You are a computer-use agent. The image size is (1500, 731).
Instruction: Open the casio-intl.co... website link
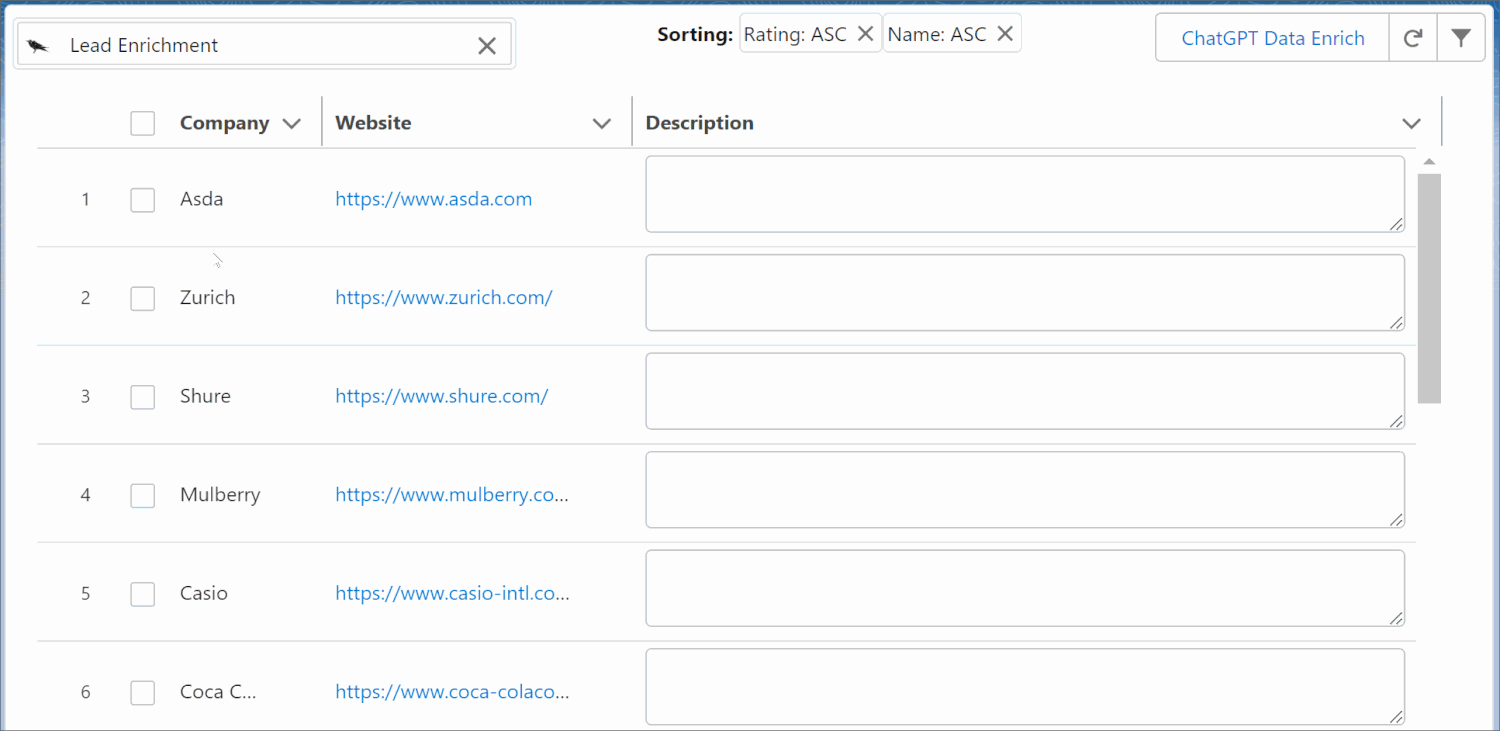coord(452,594)
